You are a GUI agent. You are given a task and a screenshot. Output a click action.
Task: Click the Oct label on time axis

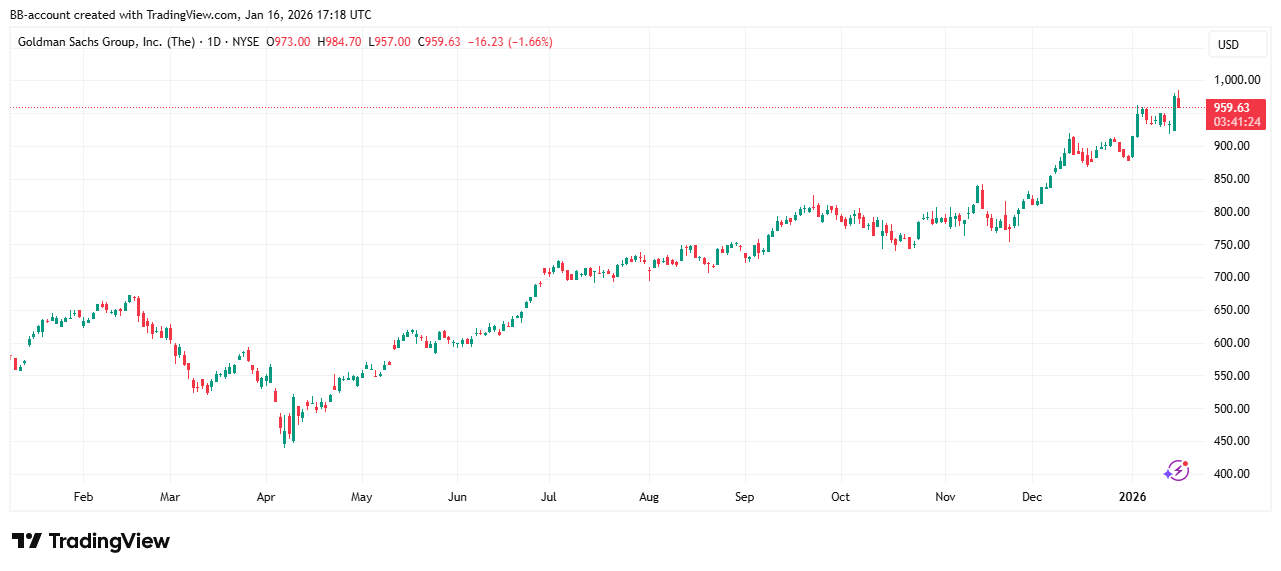841,496
